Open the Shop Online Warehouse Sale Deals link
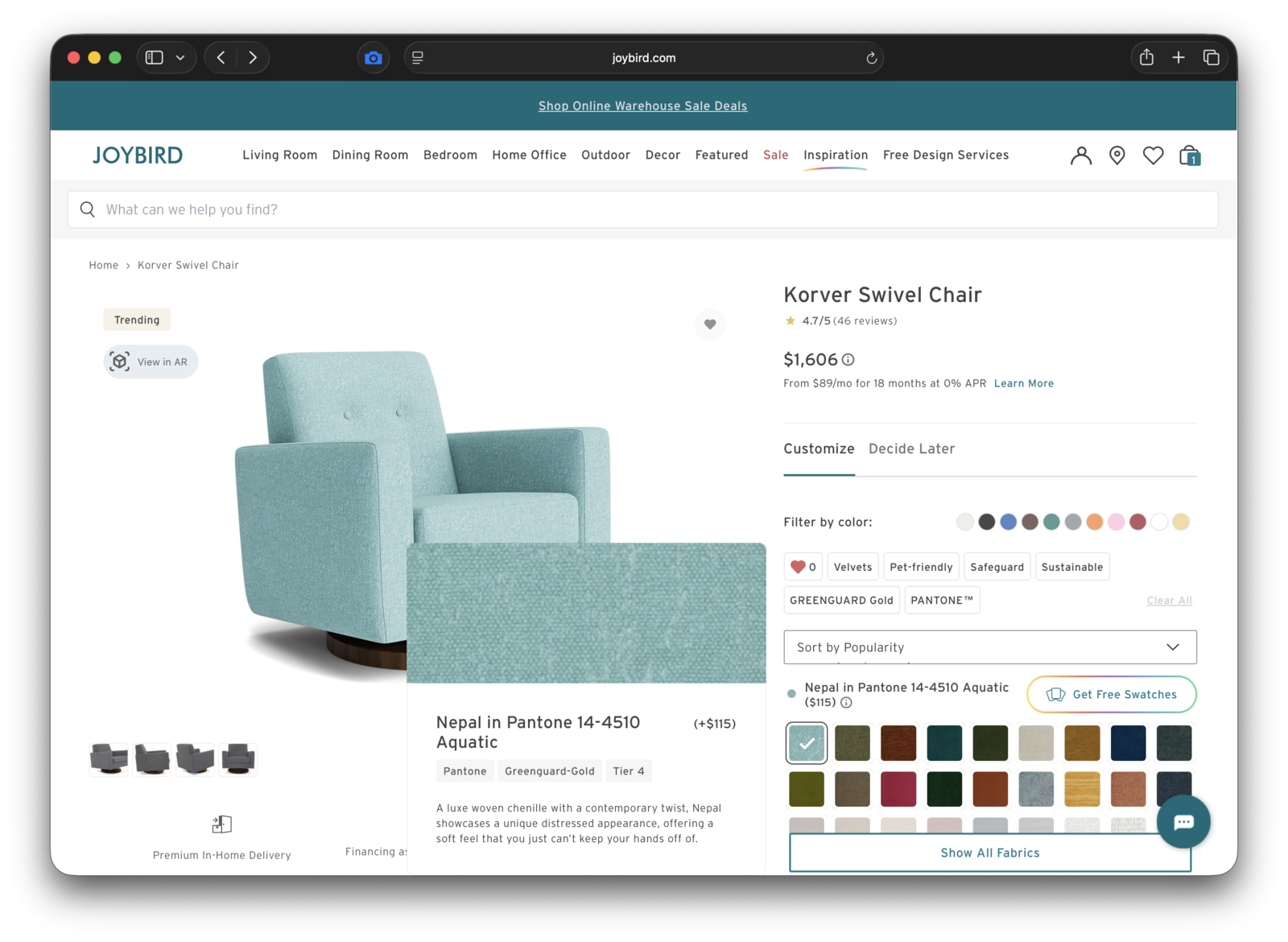1288x942 pixels. coord(642,105)
